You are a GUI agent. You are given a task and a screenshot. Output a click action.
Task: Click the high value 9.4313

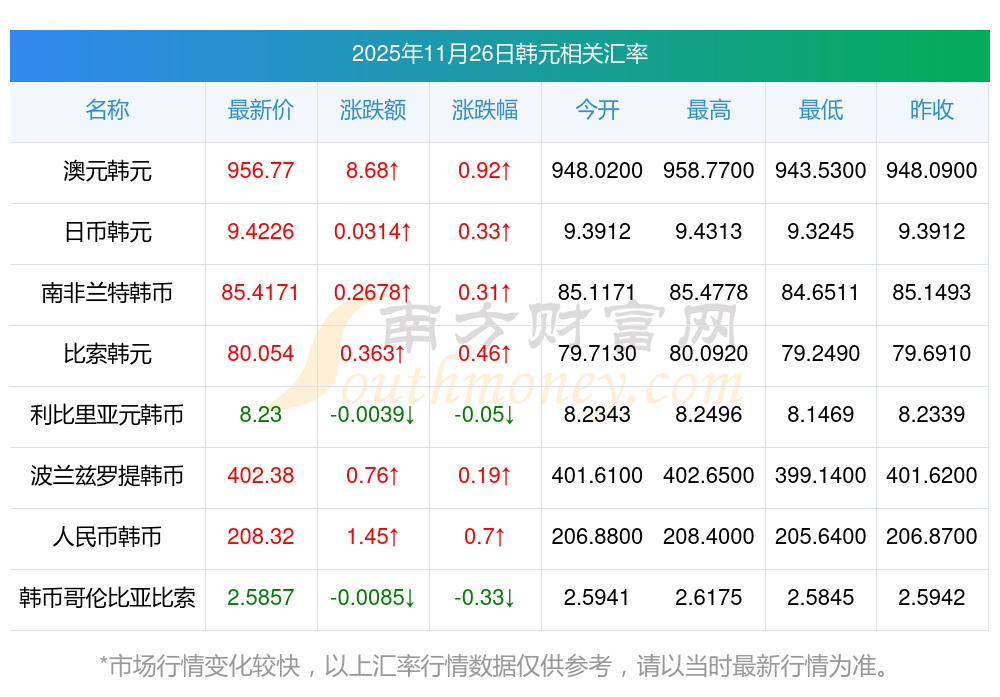[x=709, y=231]
